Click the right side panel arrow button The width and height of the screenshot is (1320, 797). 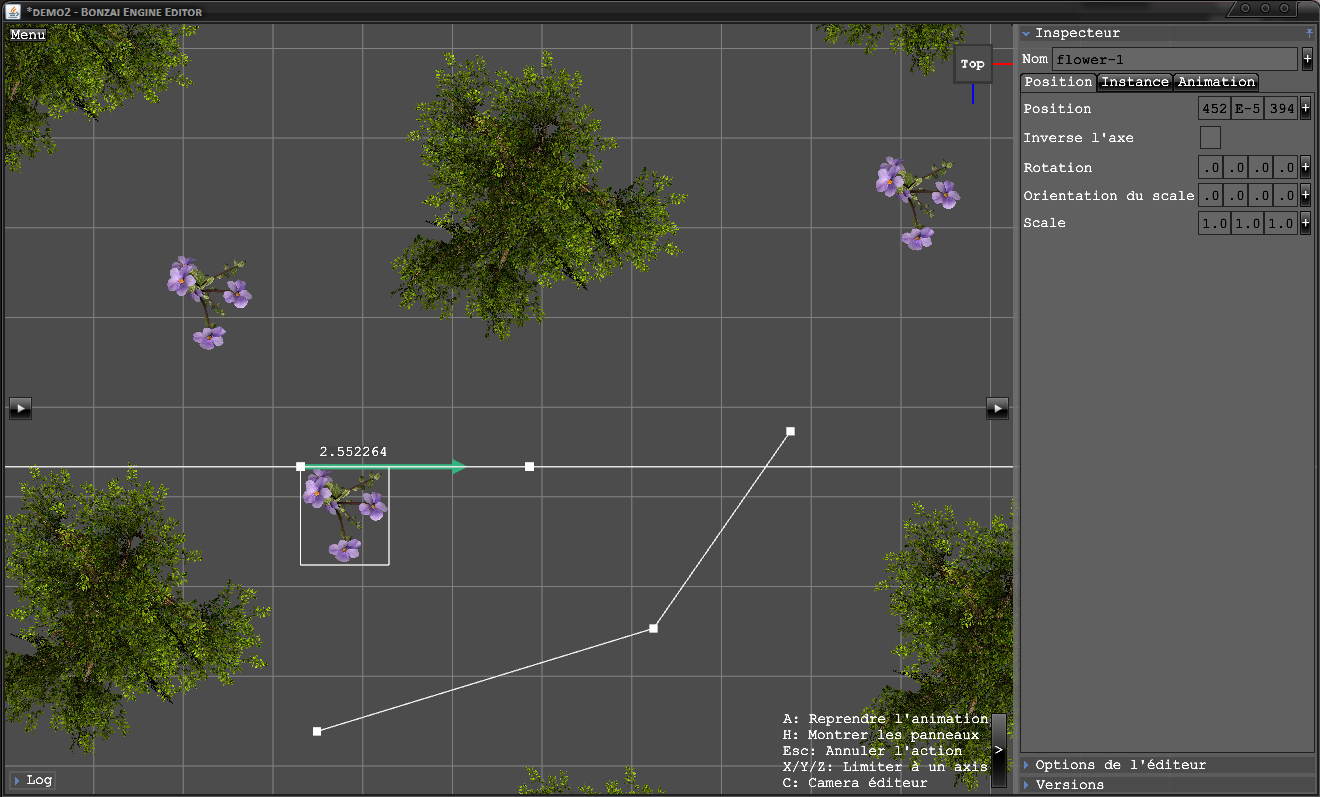[997, 407]
